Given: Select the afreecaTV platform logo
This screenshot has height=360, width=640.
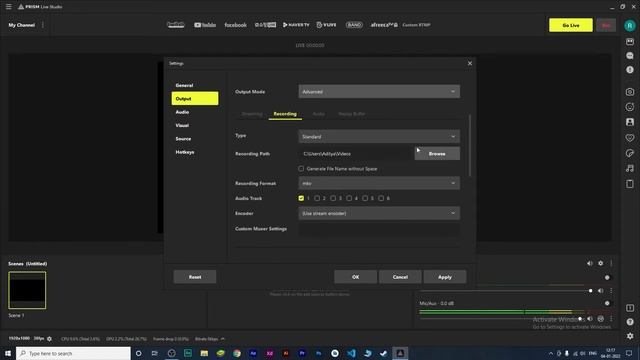Looking at the screenshot, I should (384, 25).
